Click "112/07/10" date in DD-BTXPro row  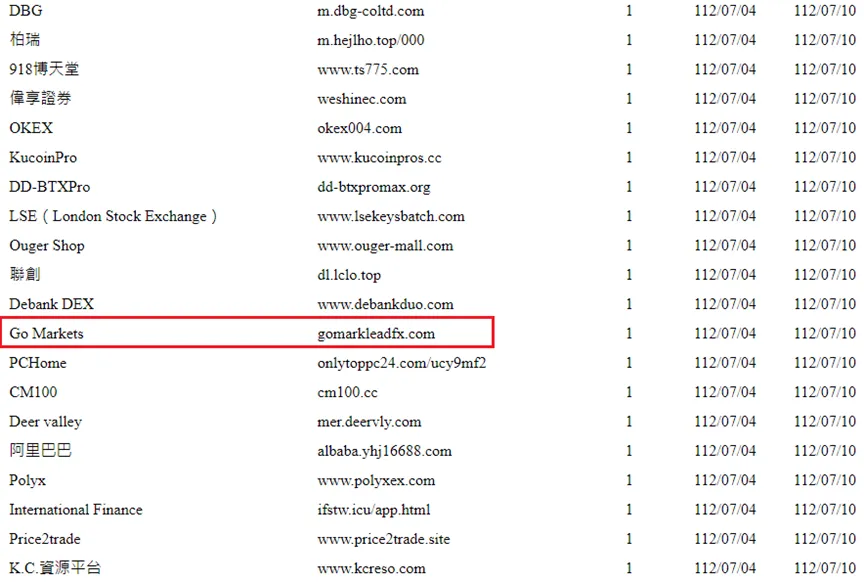coord(825,187)
